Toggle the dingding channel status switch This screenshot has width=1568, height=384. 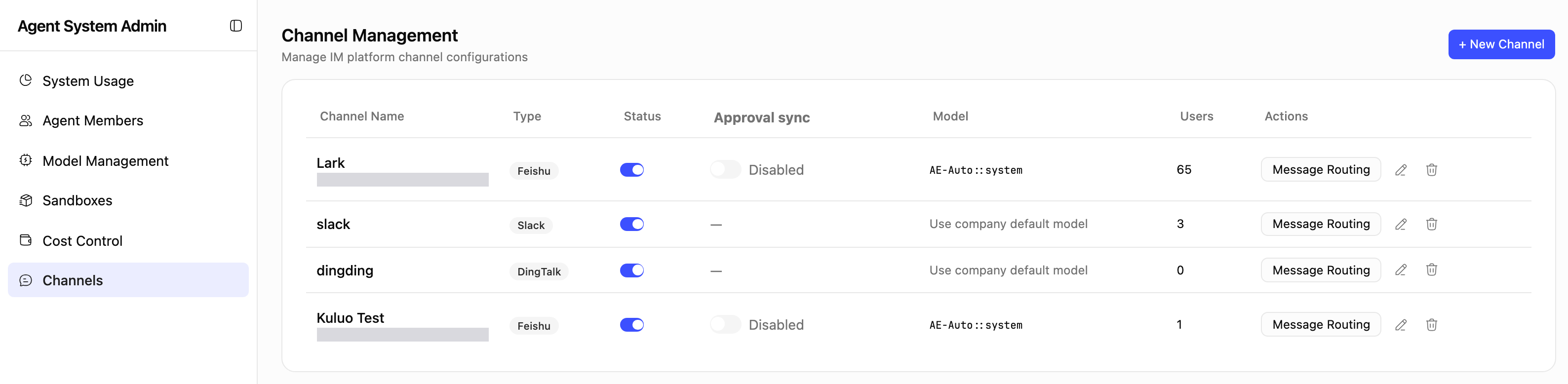pyautogui.click(x=632, y=270)
